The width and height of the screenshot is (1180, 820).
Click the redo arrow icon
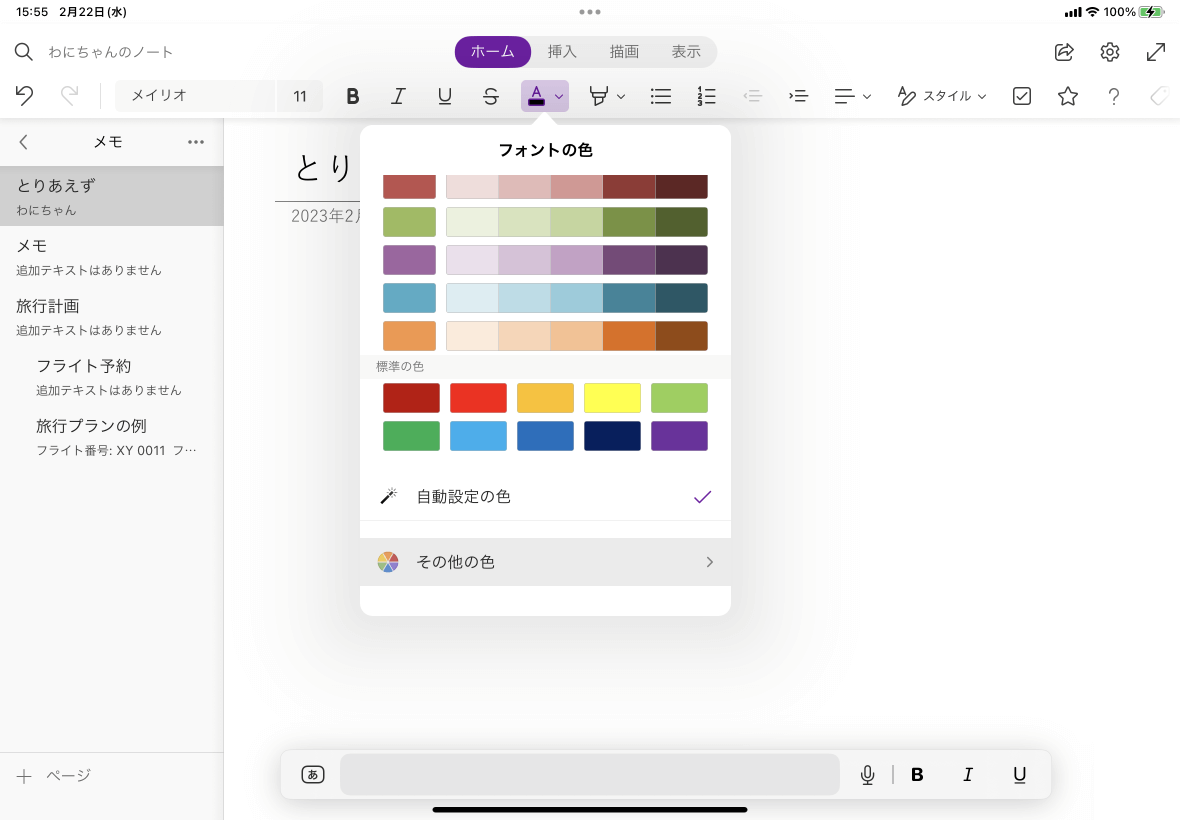(x=69, y=96)
